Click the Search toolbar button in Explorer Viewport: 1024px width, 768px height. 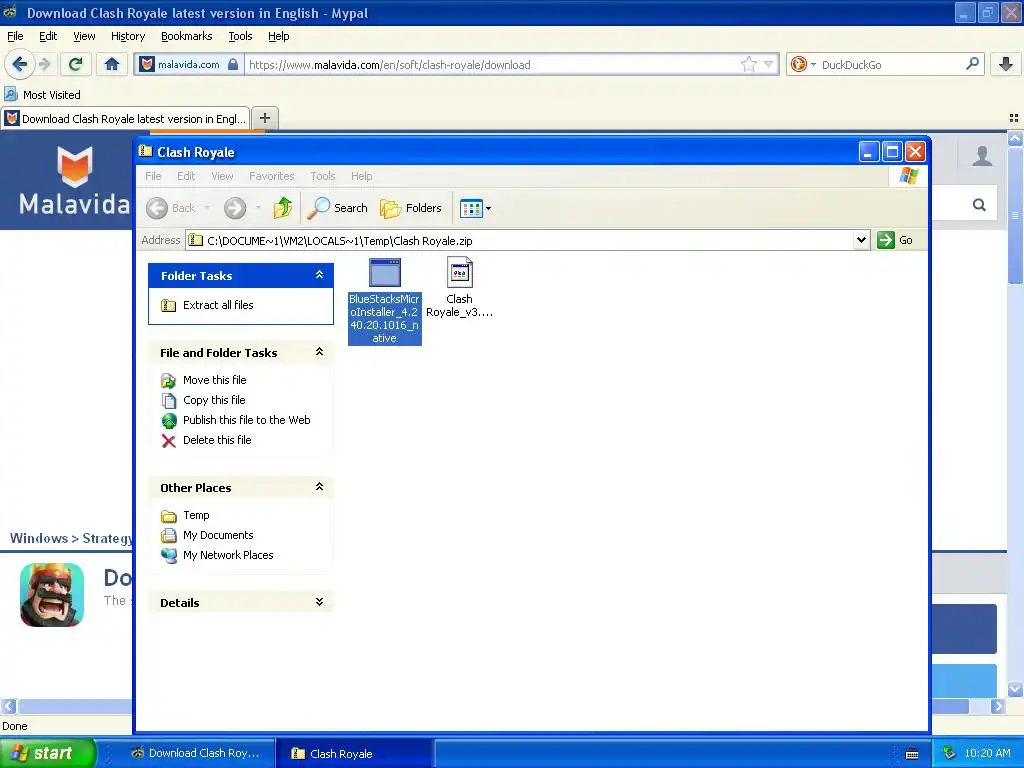click(338, 208)
